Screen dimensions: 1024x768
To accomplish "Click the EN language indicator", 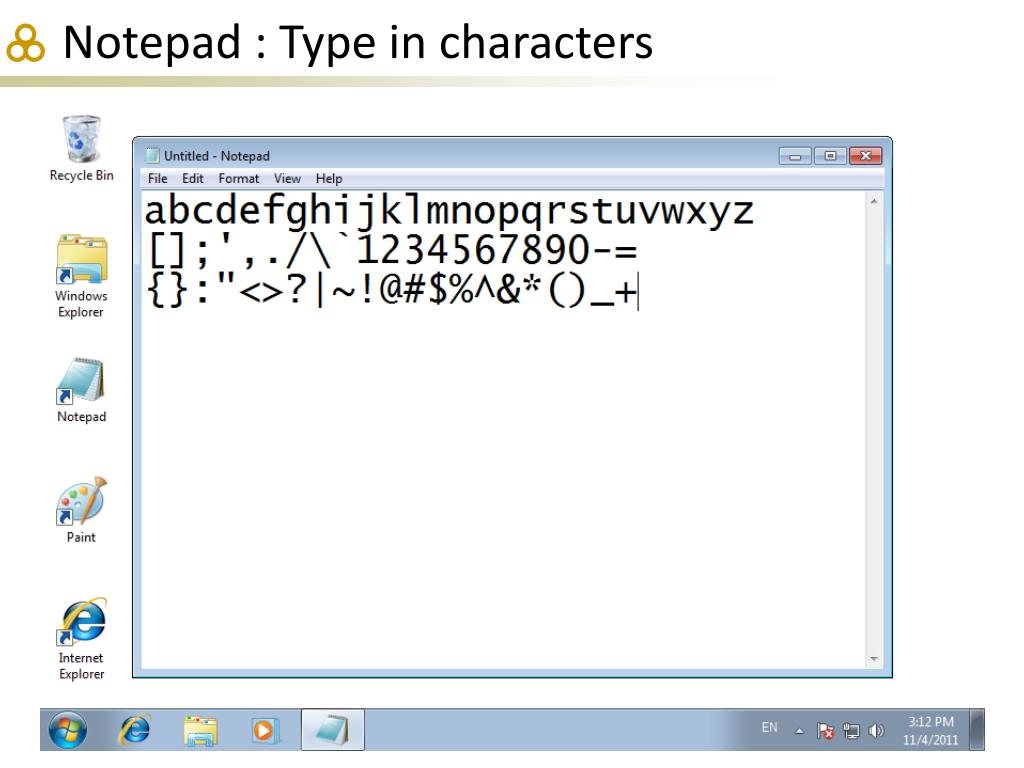I will (769, 728).
